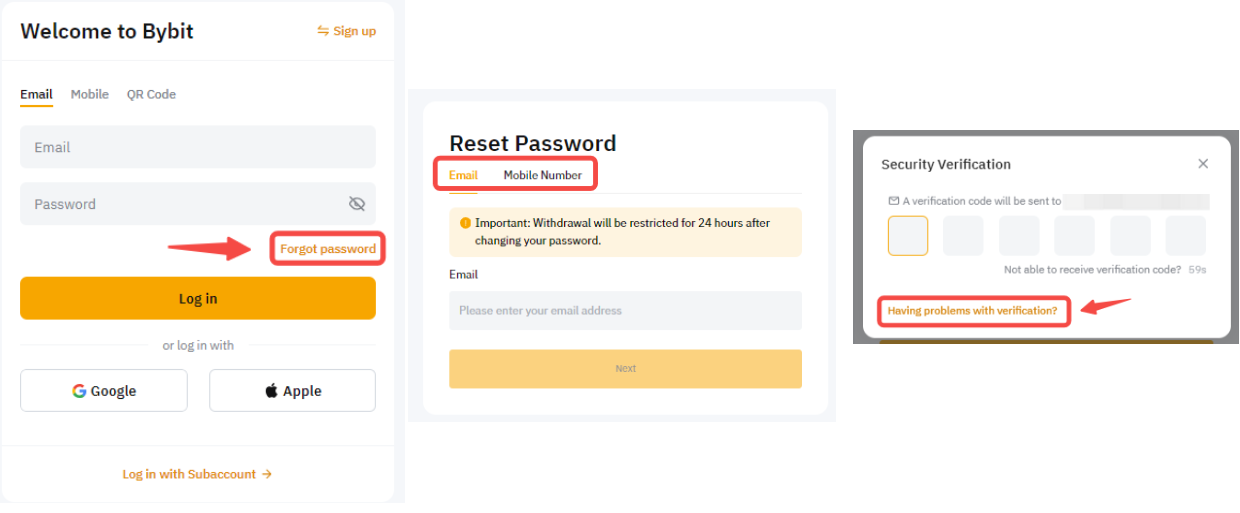Click Log in with Subaccount link
Viewport: 1240px width, 513px height.
(197, 474)
